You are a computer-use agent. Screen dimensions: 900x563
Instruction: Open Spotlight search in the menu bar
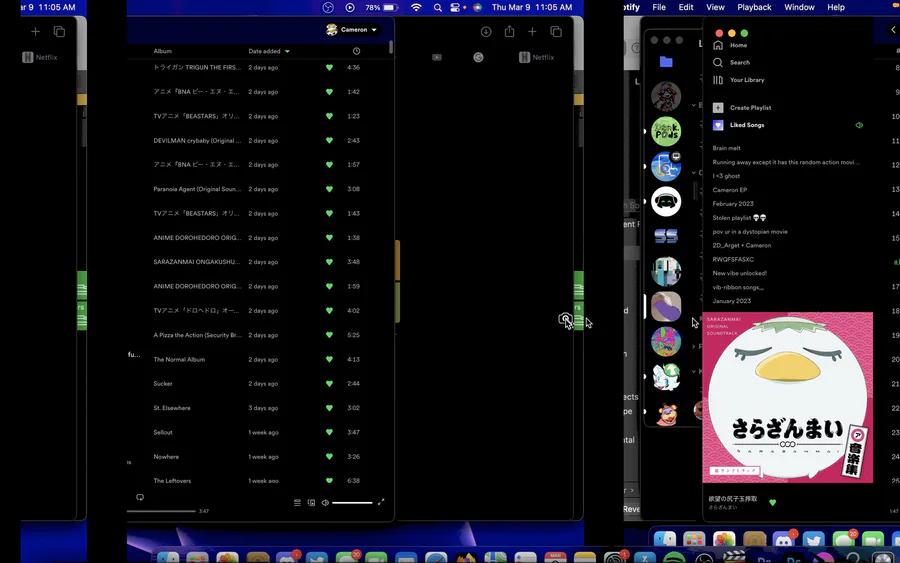437,7
